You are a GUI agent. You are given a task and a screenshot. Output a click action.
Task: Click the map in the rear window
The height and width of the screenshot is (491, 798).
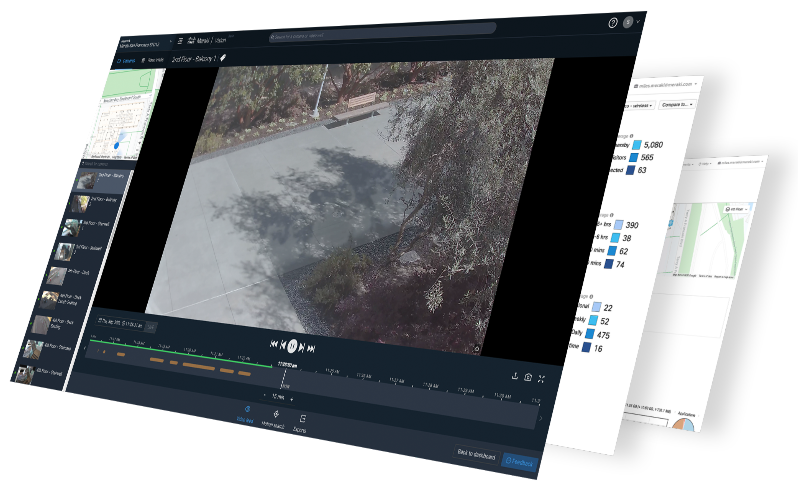(x=707, y=239)
